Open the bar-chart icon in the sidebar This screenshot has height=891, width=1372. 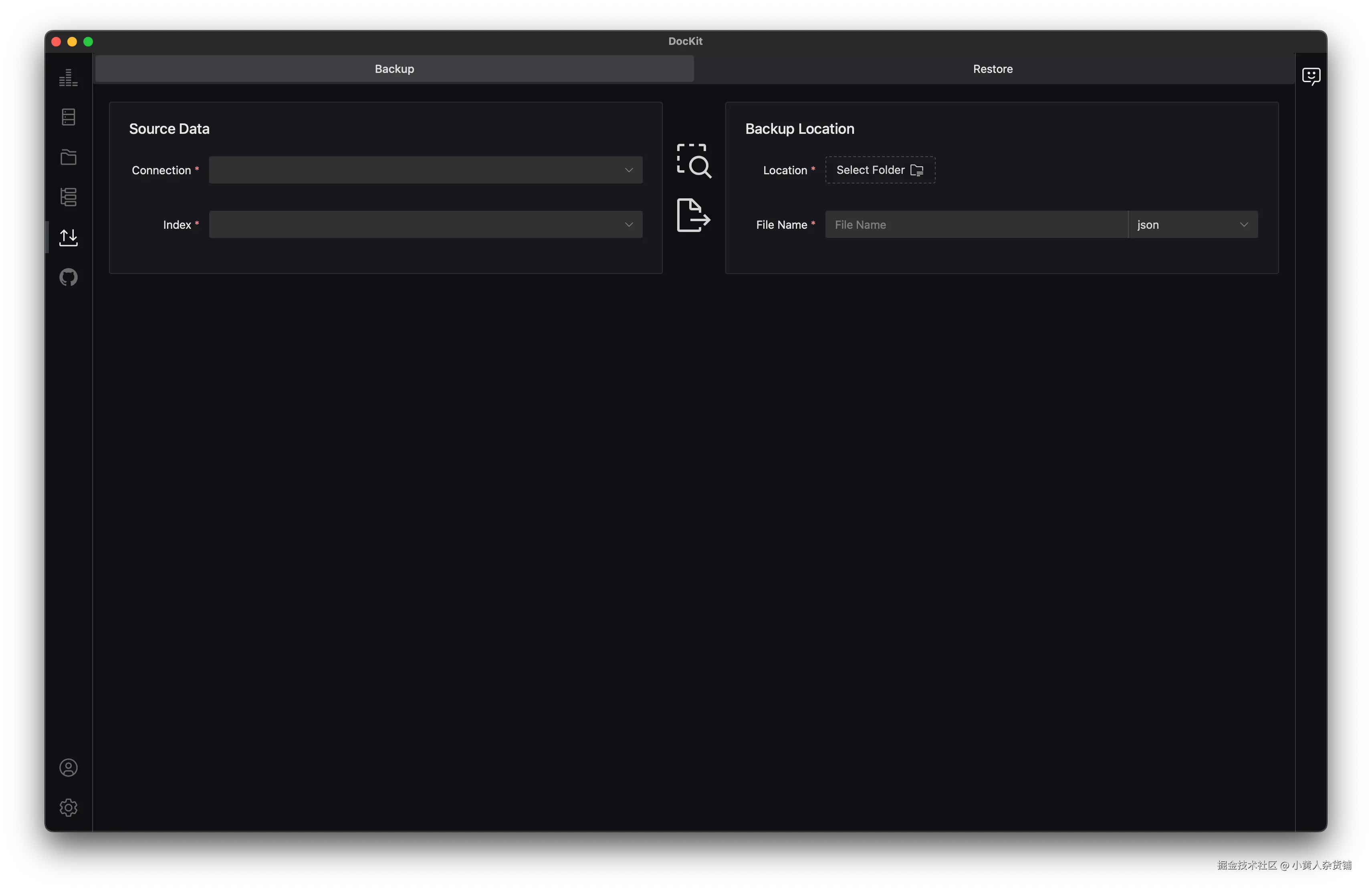pos(68,77)
